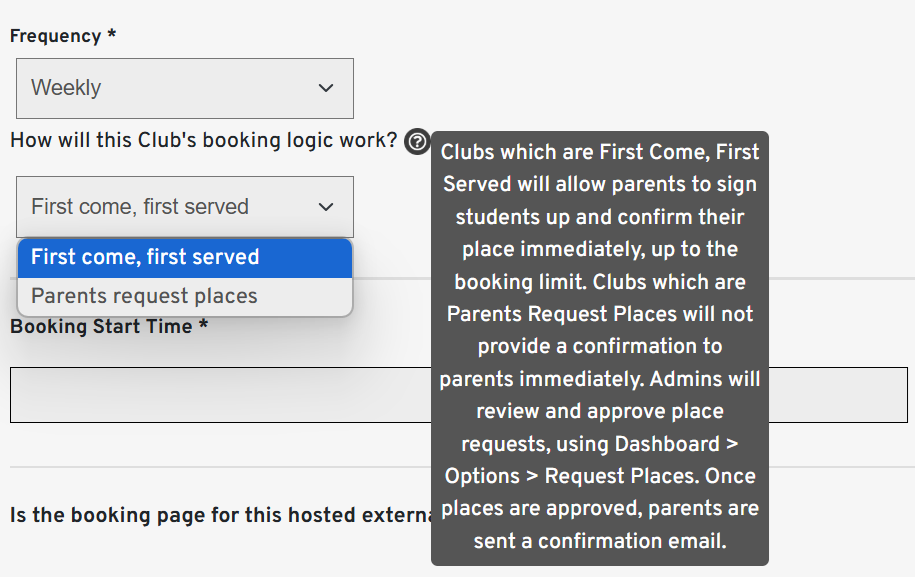Screen dimensions: 915x577
Task: Click the tooltip's opening 'Clubs which are First Come' line
Action: pos(600,152)
